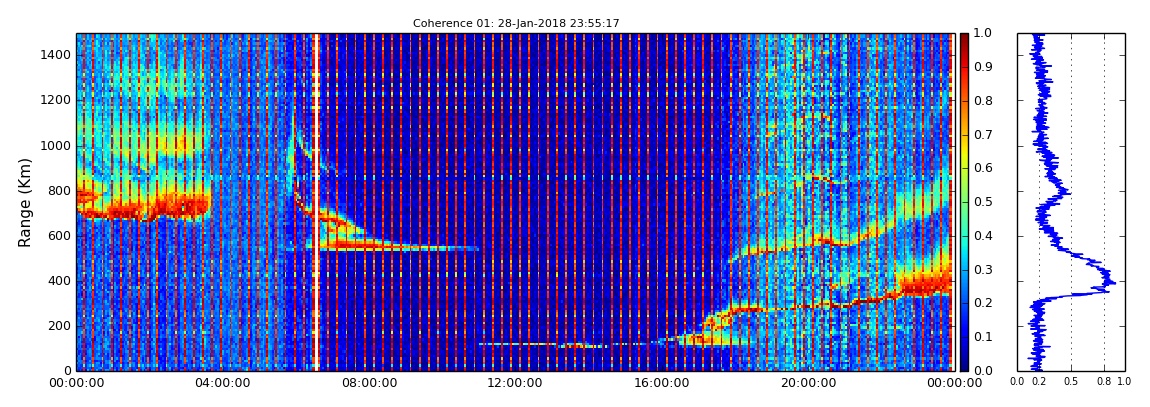Viewport: 1150px width, 407px height.
Task: Click the white vertical gap line near 06:30
Action: click(316, 202)
